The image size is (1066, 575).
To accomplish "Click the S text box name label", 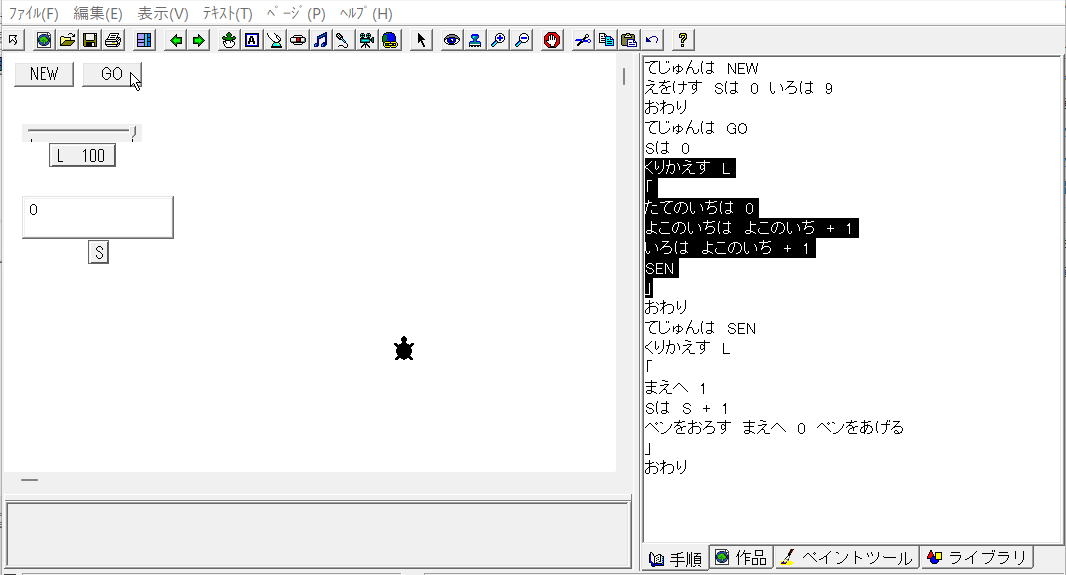I will (x=99, y=253).
